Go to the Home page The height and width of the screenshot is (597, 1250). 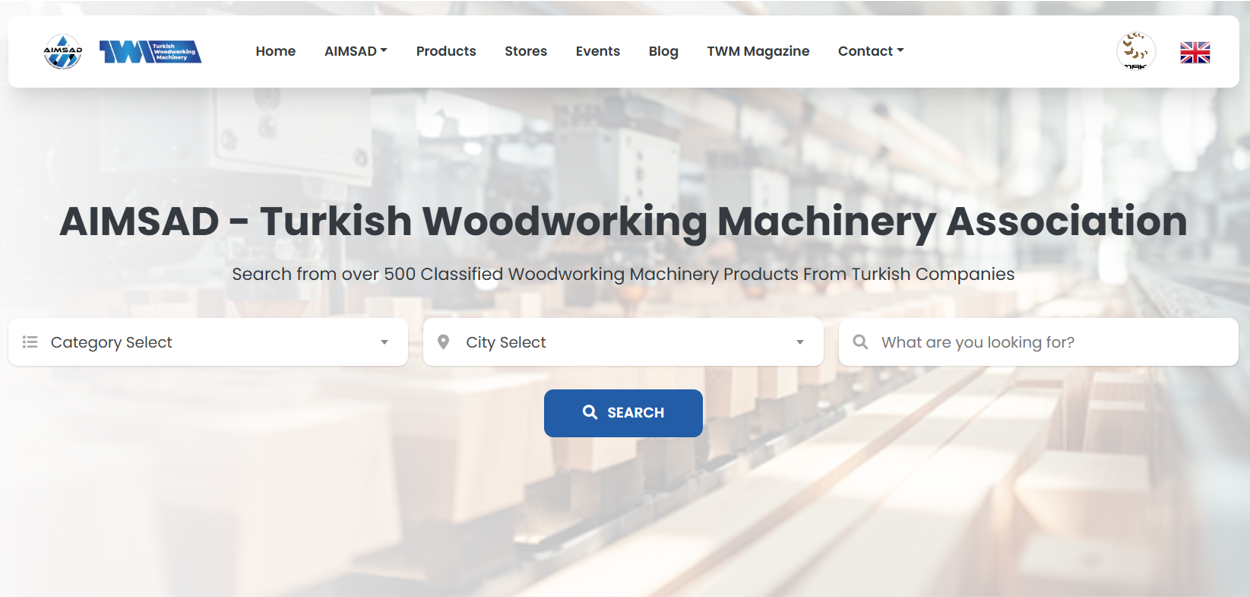coord(275,51)
